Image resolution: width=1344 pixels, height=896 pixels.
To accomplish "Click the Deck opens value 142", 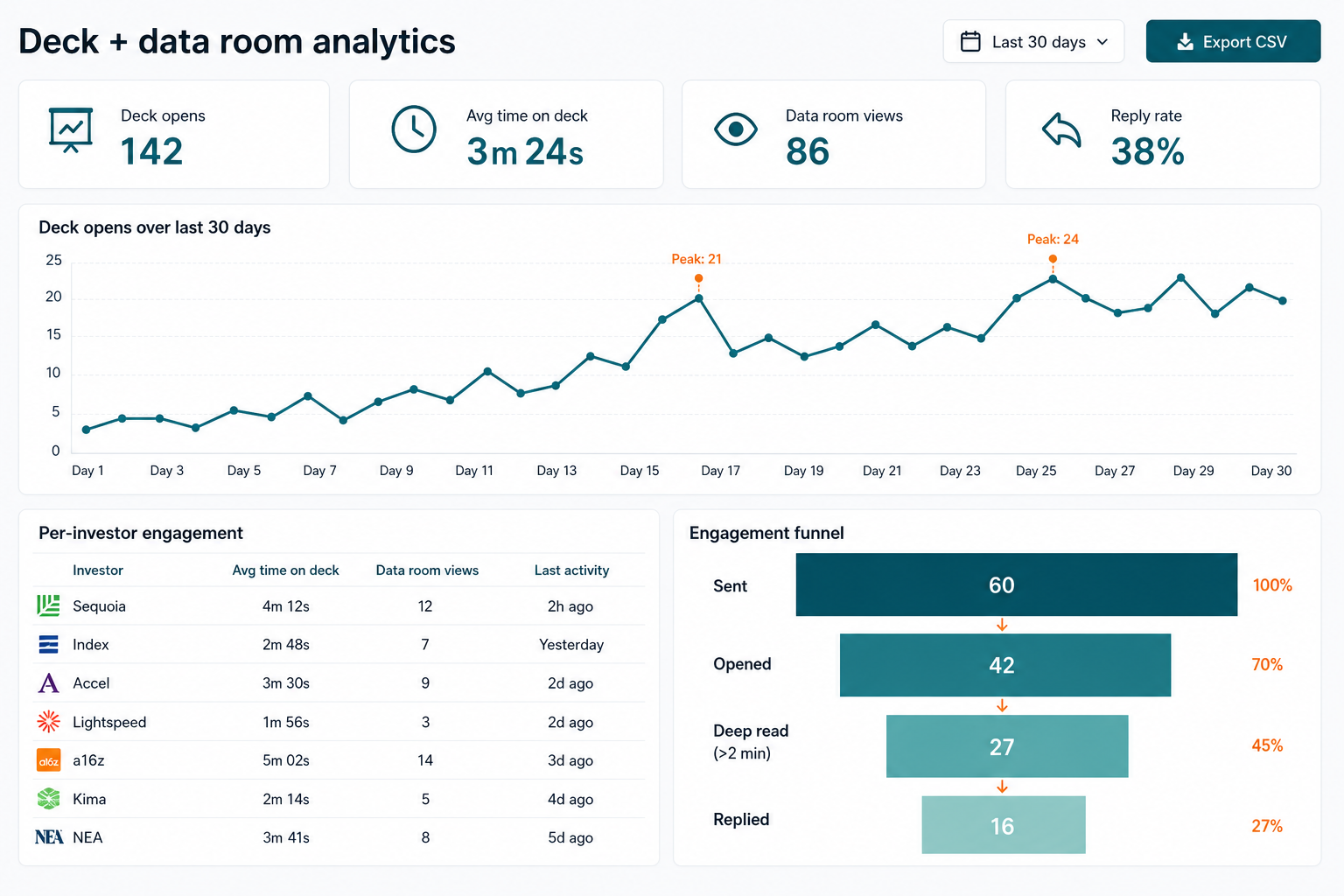I will (151, 151).
